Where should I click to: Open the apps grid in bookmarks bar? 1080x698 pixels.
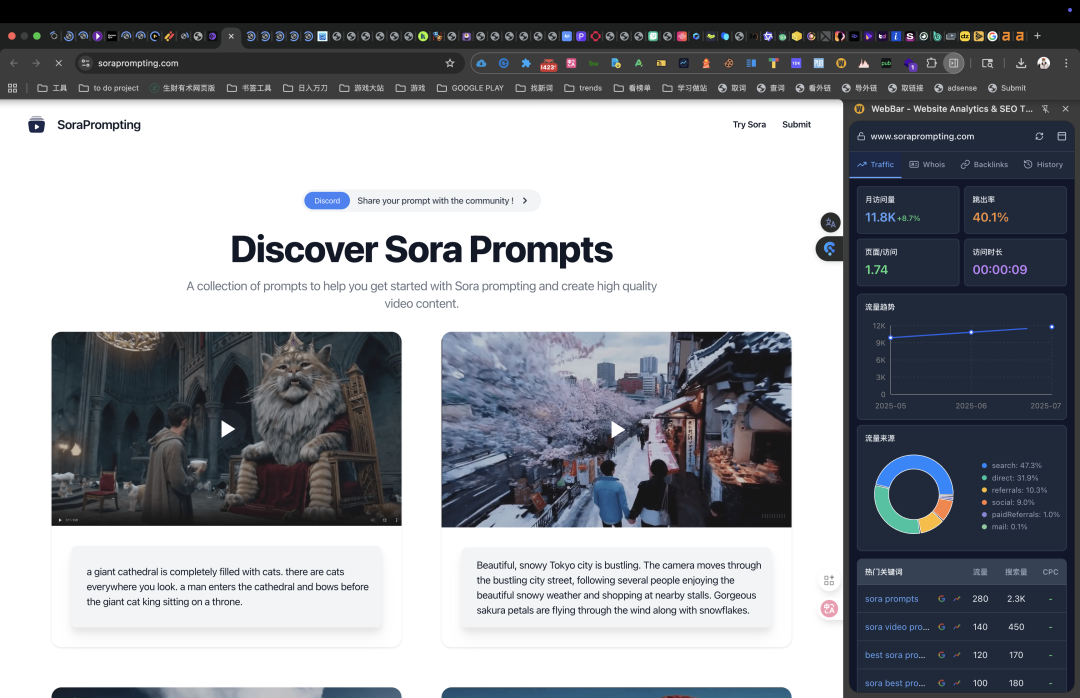point(12,88)
